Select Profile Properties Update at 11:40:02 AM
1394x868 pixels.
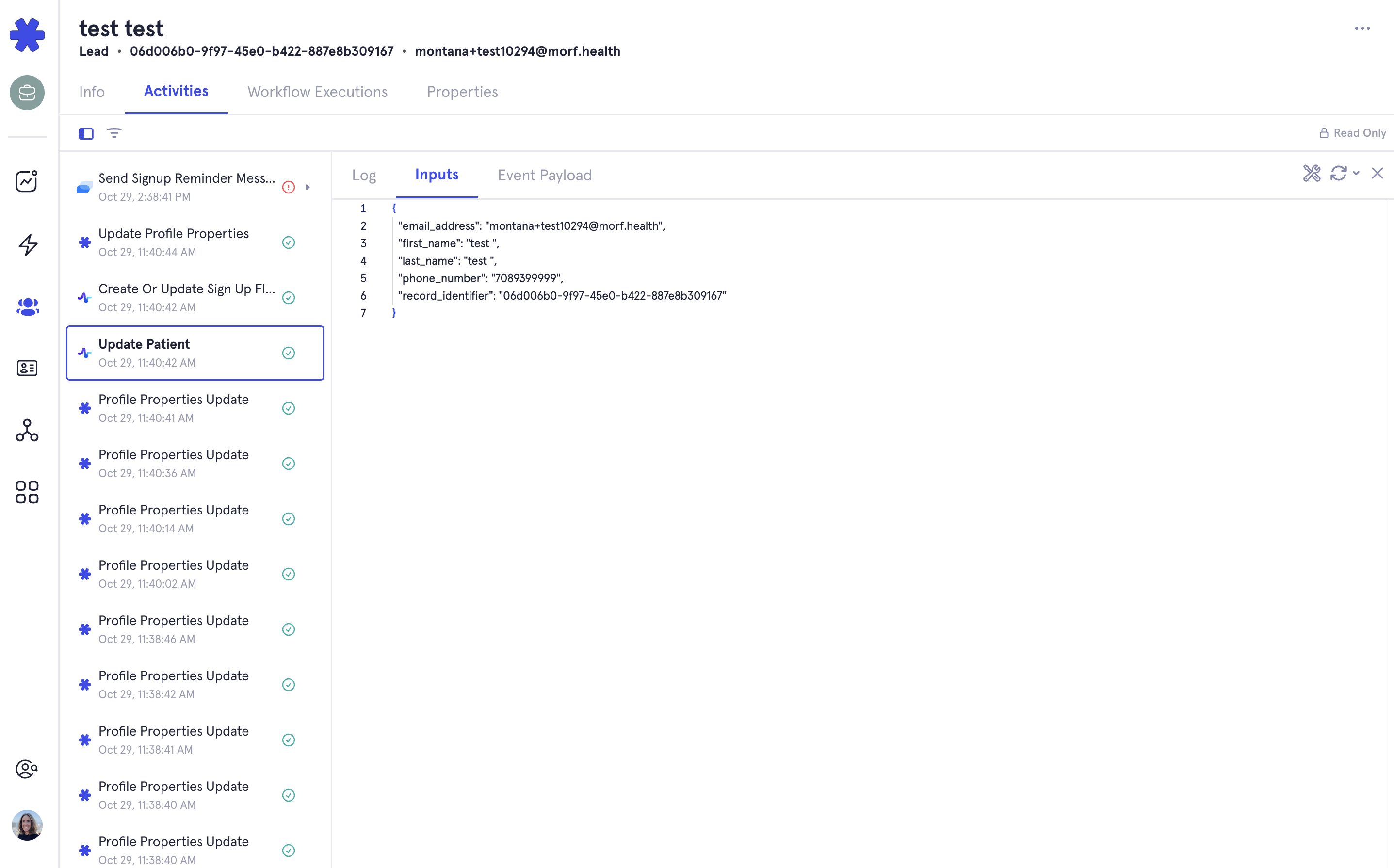click(195, 574)
